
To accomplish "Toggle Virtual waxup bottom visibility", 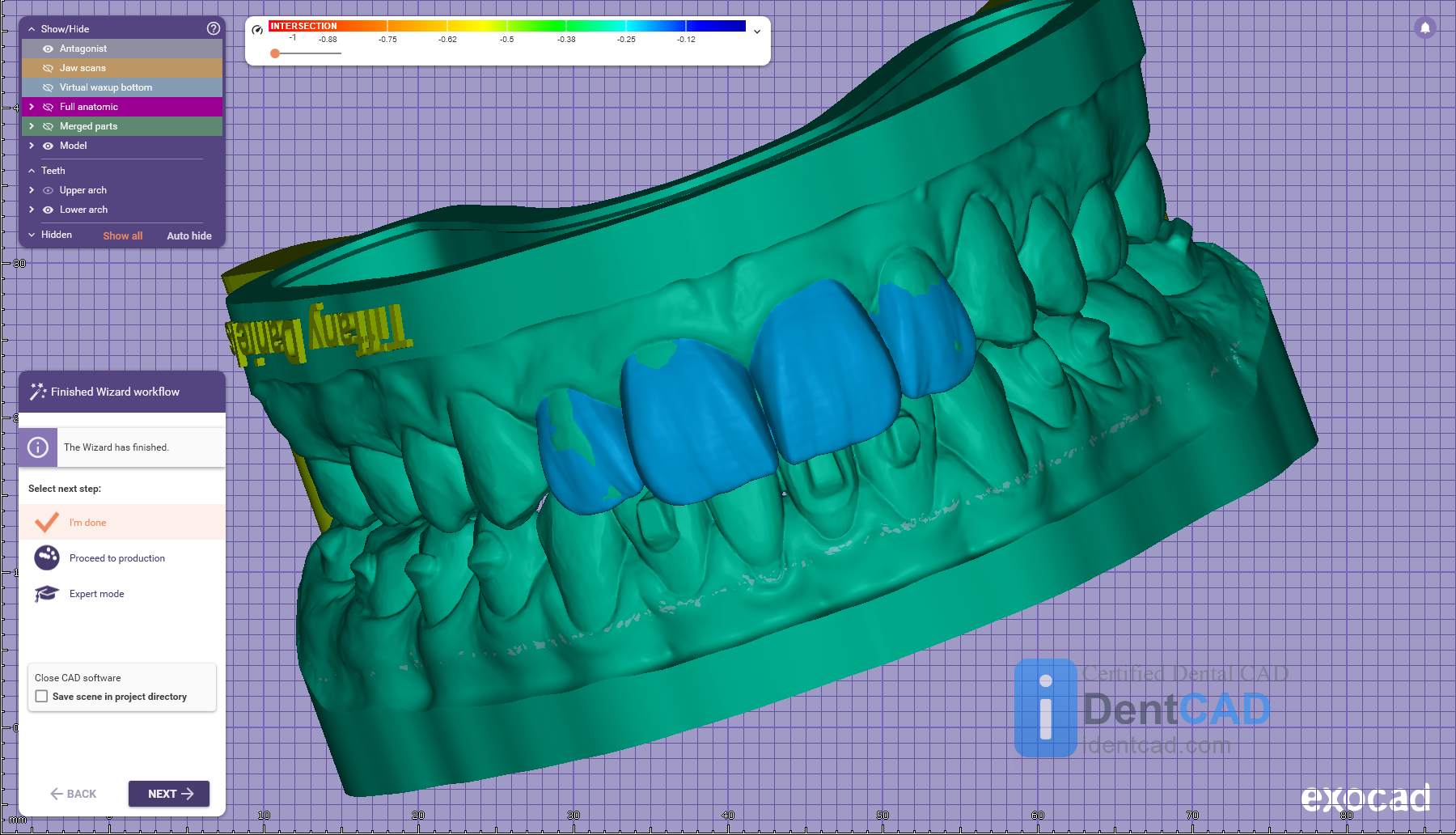I will click(x=48, y=87).
